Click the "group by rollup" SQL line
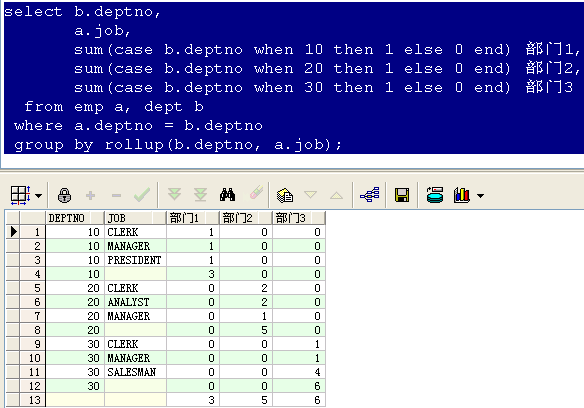The image size is (584, 408). pyautogui.click(x=178, y=145)
